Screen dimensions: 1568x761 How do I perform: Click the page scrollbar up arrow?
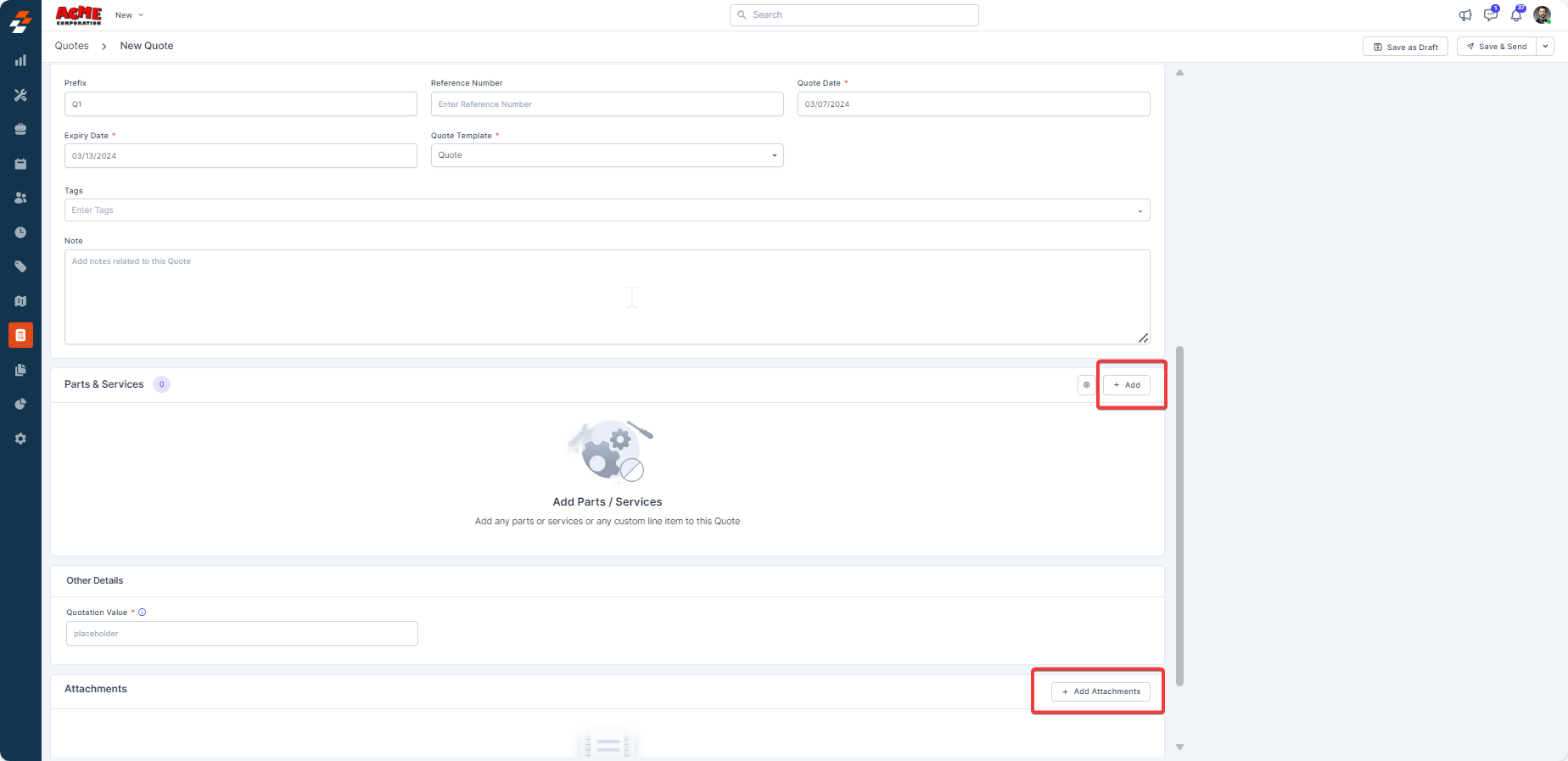(1179, 73)
